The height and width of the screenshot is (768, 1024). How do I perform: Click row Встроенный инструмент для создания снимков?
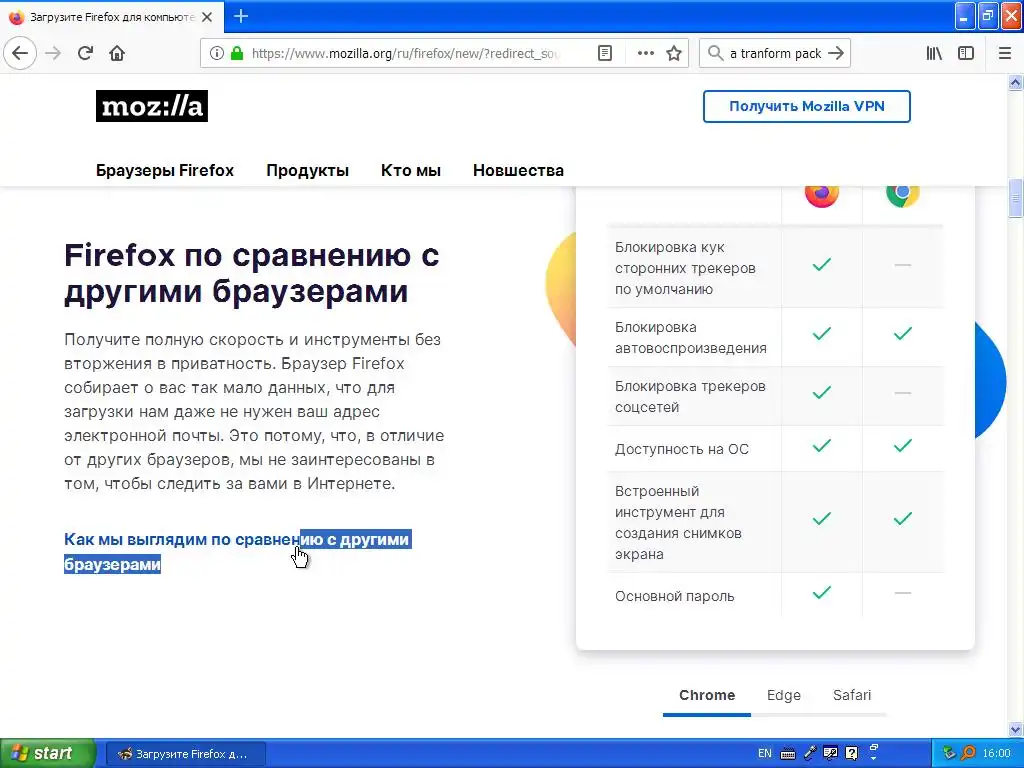point(775,522)
